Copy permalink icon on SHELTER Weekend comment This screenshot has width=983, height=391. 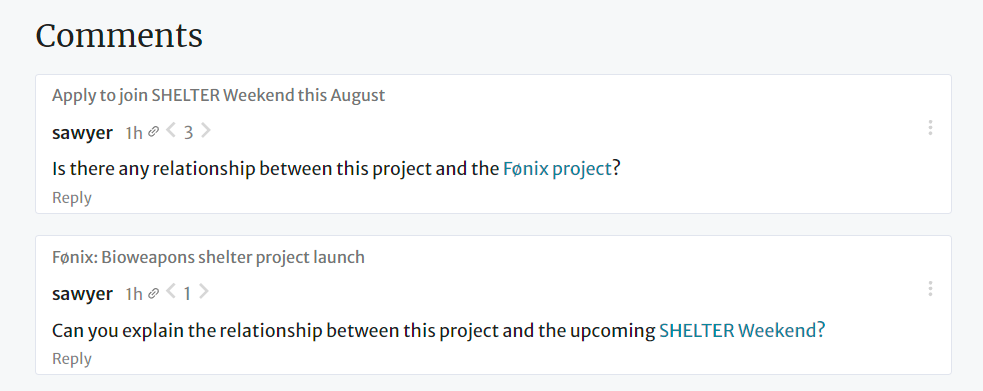154,132
